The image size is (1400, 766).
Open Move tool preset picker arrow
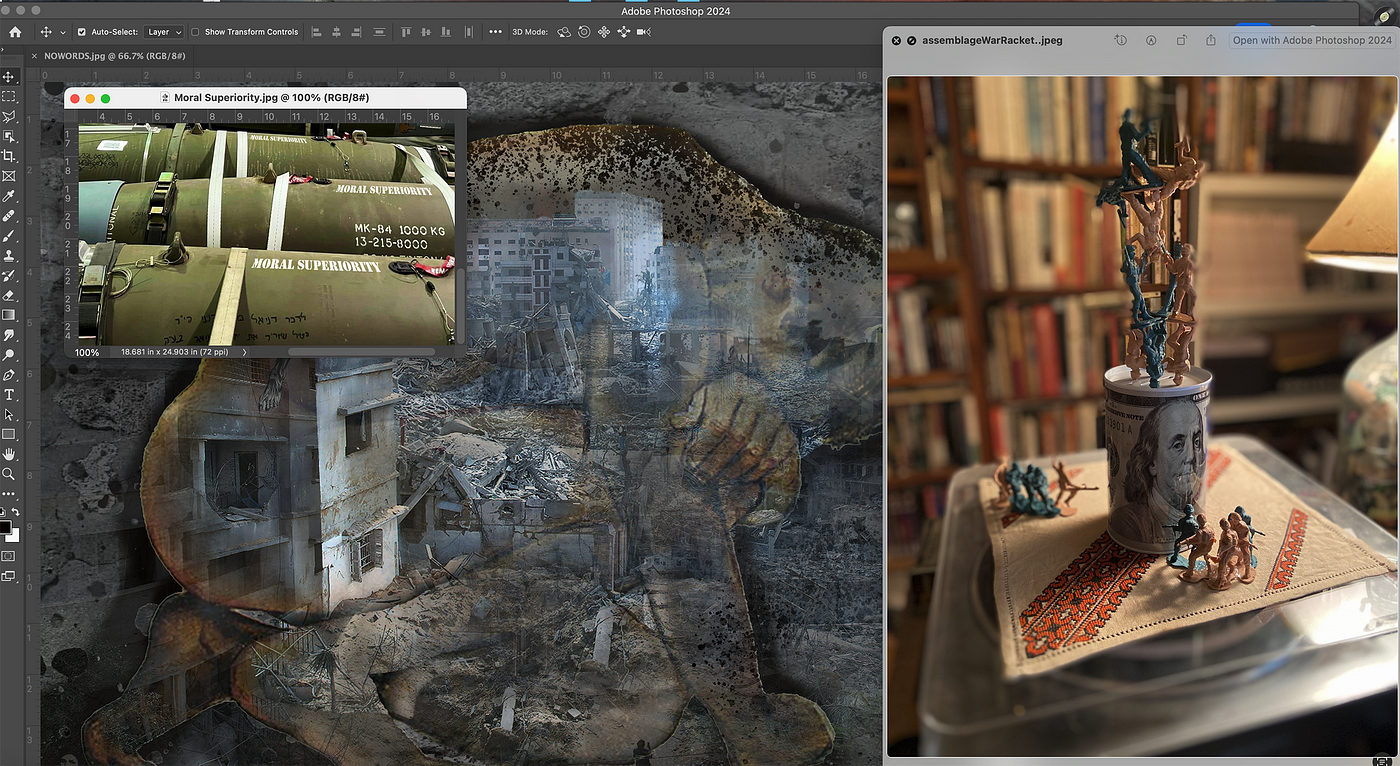click(63, 32)
